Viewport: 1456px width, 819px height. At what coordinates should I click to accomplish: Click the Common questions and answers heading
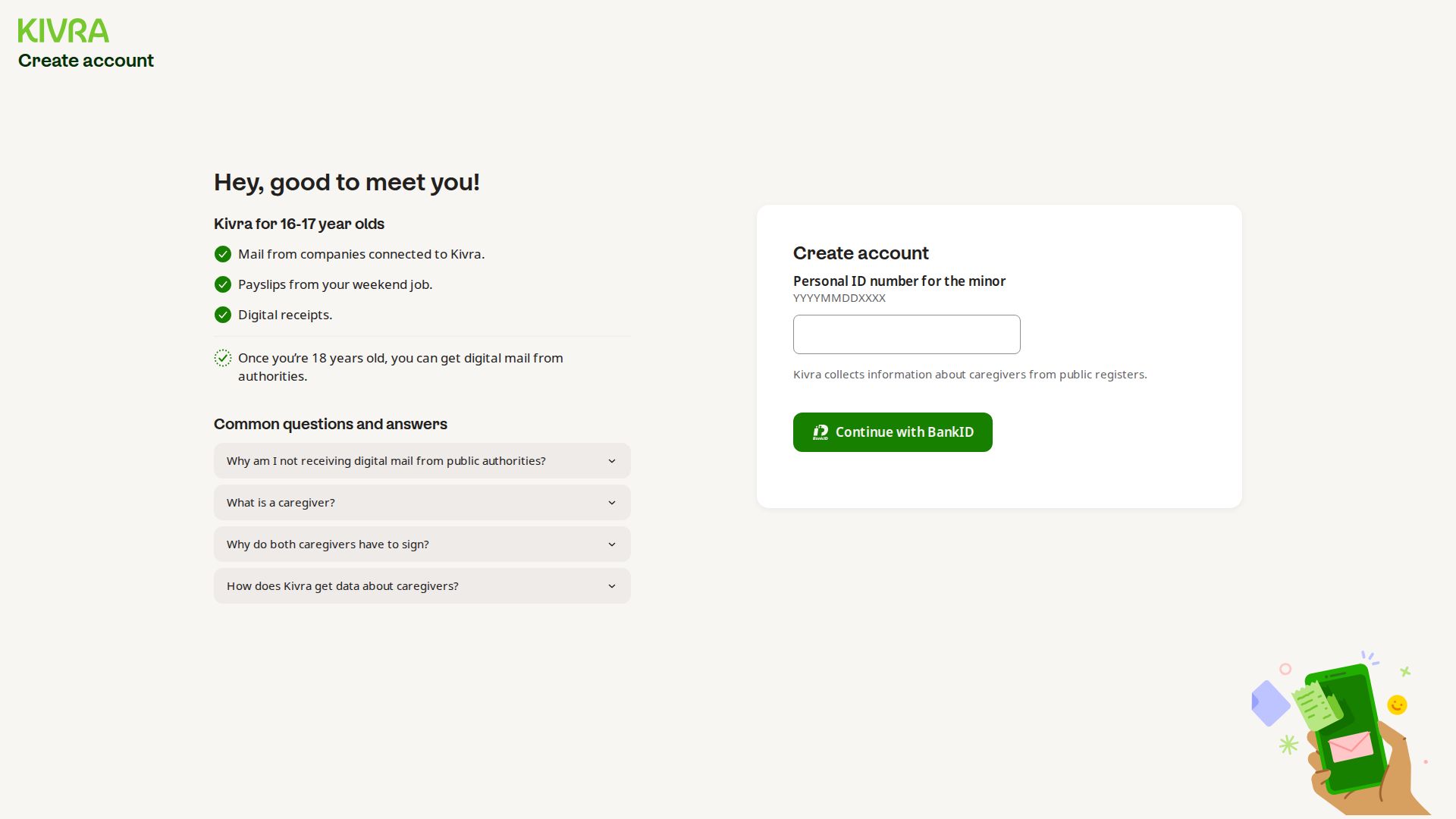(x=331, y=425)
